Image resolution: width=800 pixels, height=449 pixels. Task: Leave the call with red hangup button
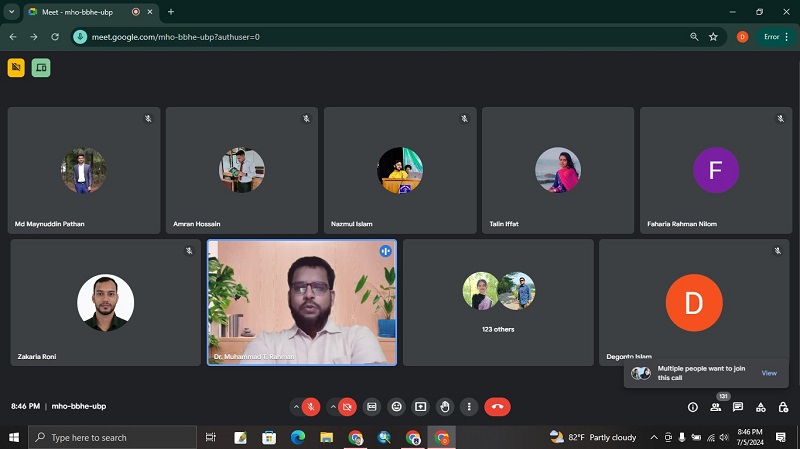497,407
